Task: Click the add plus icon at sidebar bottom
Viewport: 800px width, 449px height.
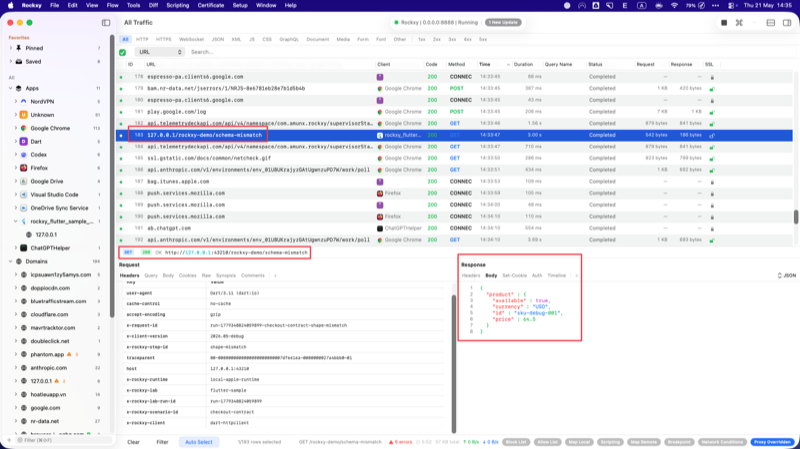Action: pyautogui.click(x=9, y=440)
